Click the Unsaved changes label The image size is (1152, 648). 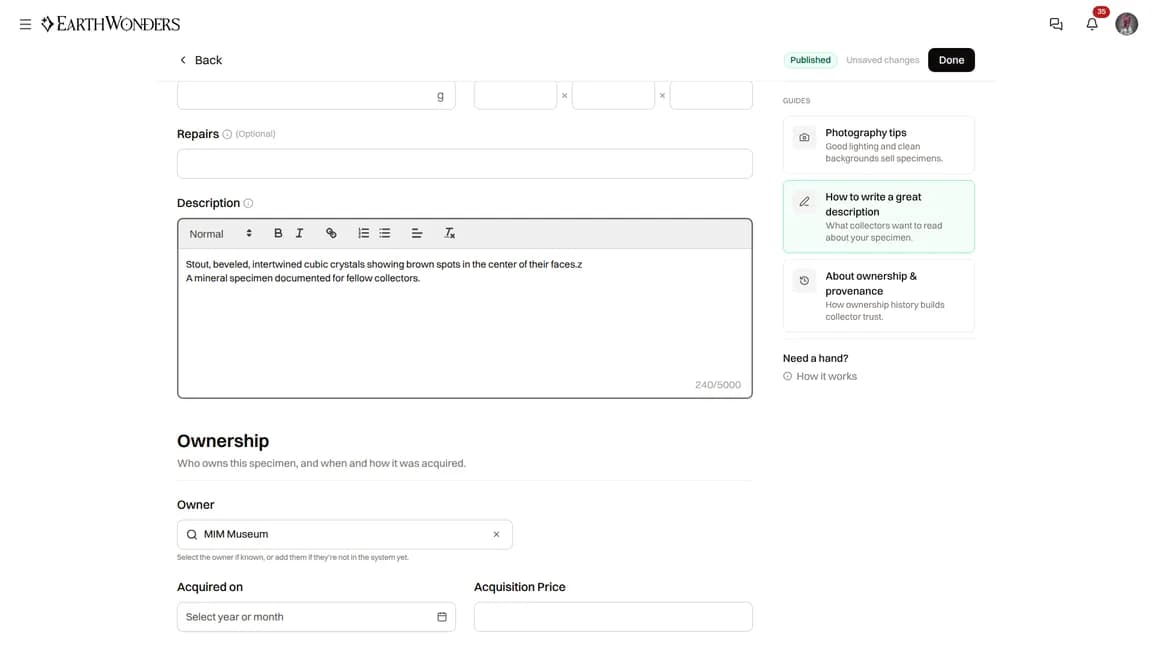click(882, 60)
